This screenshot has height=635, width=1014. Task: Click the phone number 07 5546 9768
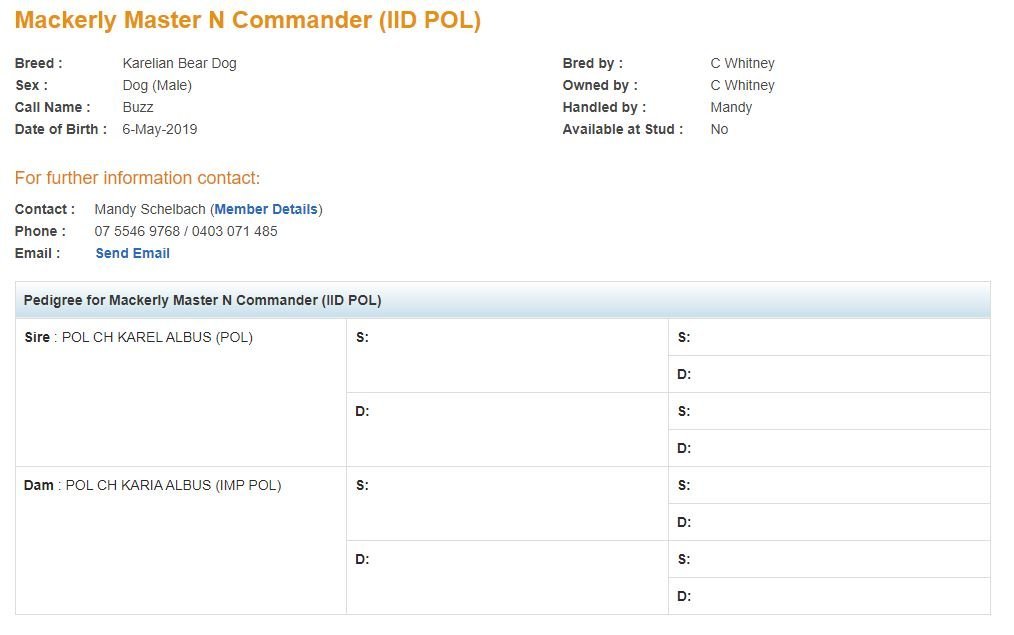pos(137,231)
